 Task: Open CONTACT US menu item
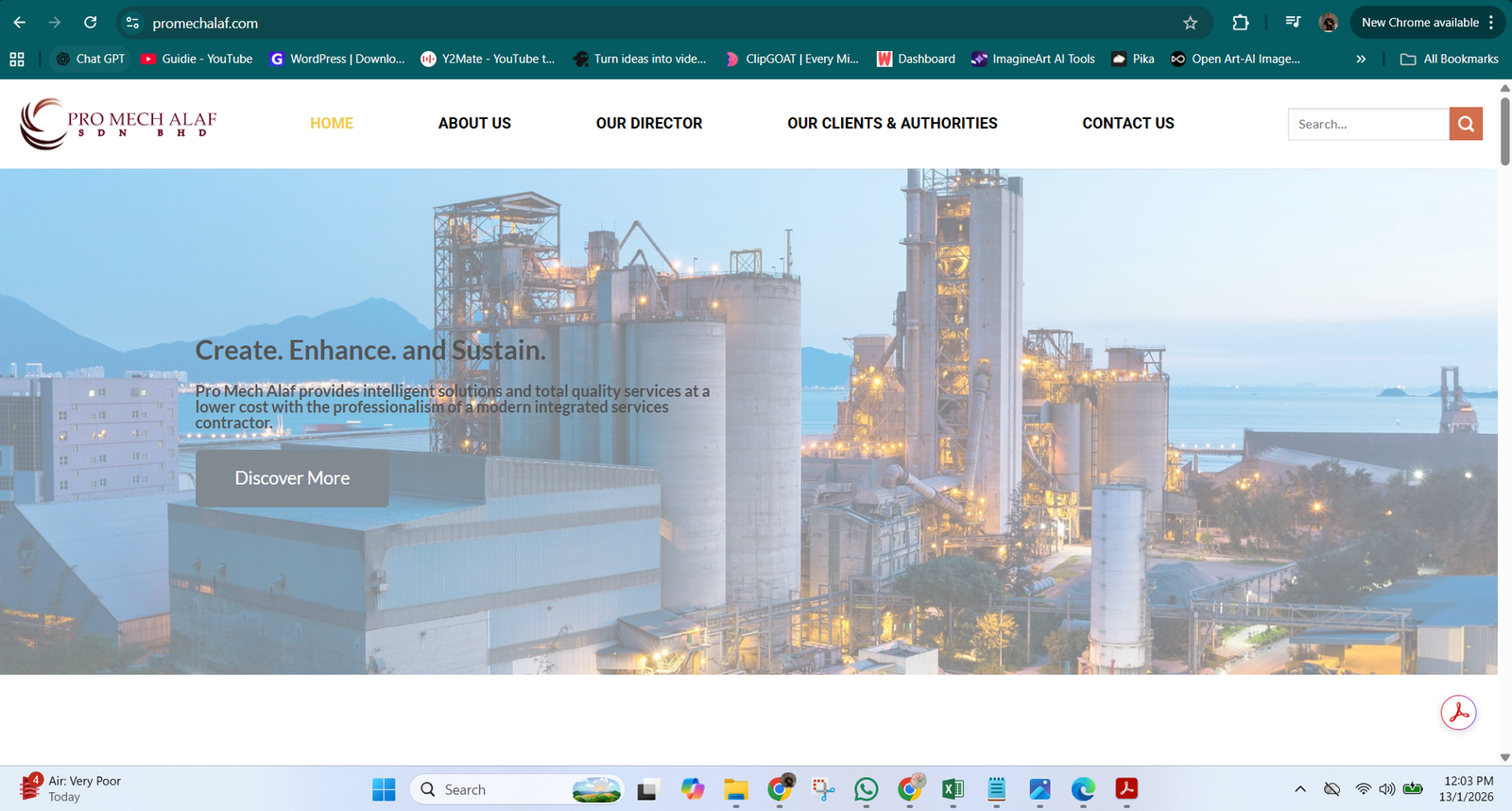click(x=1128, y=123)
